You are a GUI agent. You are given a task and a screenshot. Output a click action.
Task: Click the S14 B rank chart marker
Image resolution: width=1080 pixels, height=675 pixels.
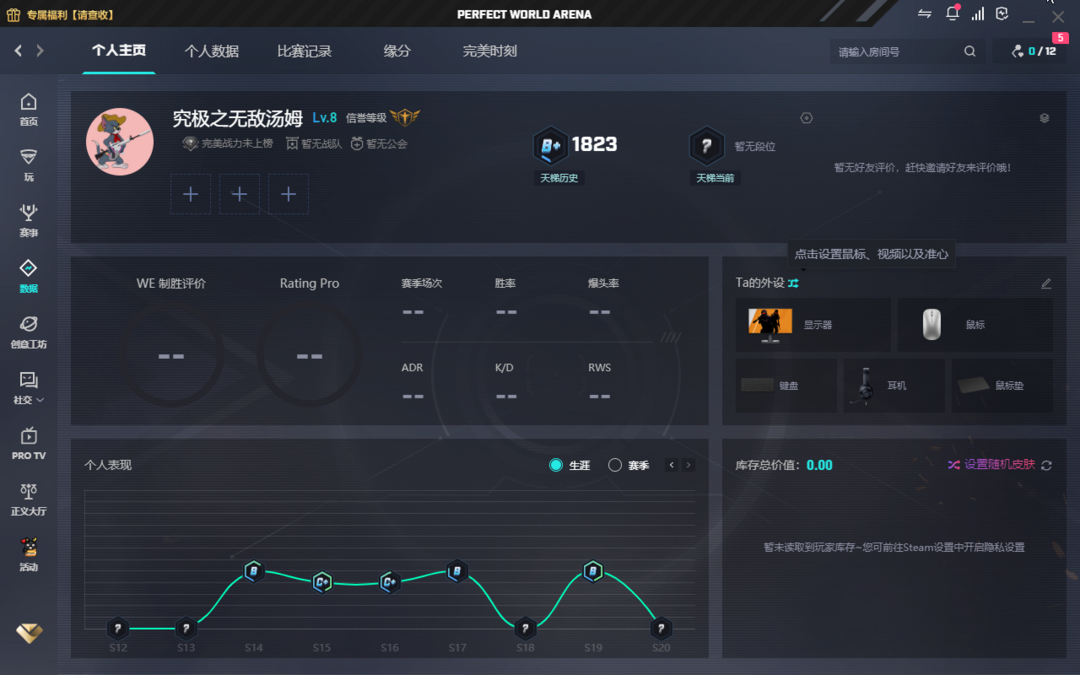pyautogui.click(x=253, y=571)
